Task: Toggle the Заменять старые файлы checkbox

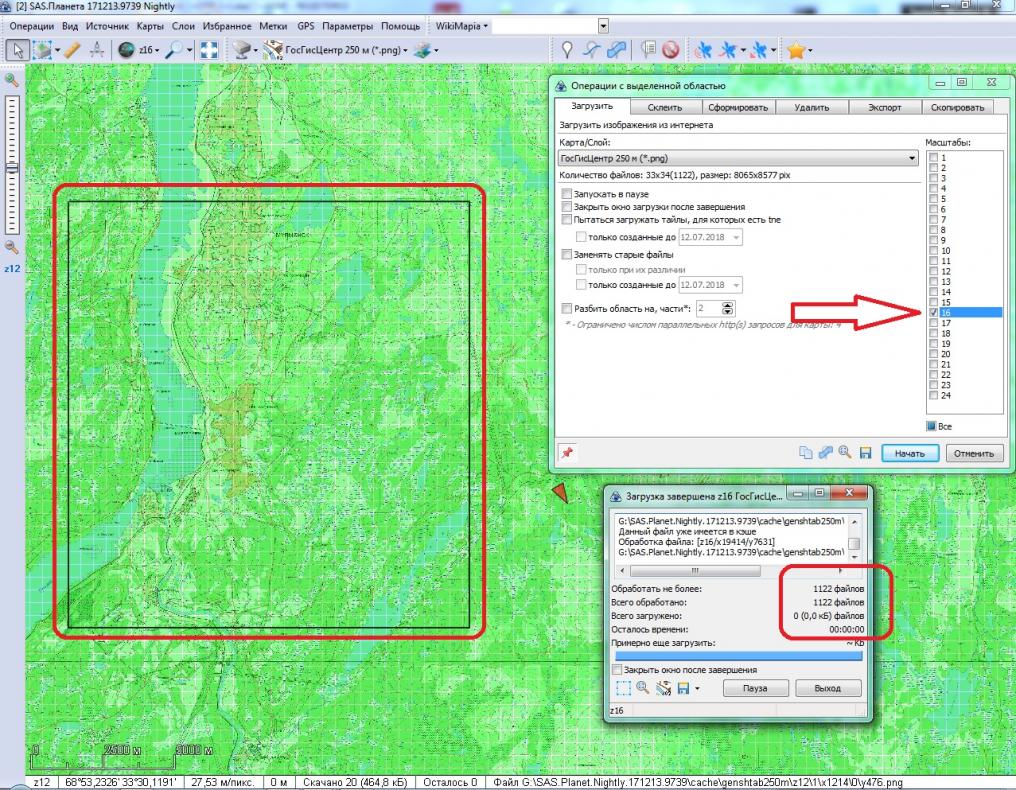Action: coord(567,255)
